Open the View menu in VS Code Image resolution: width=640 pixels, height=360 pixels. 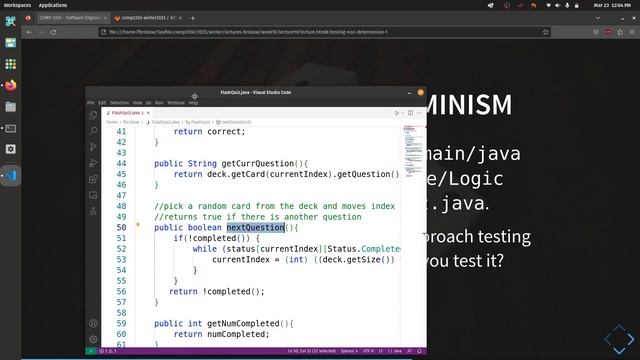coord(138,103)
